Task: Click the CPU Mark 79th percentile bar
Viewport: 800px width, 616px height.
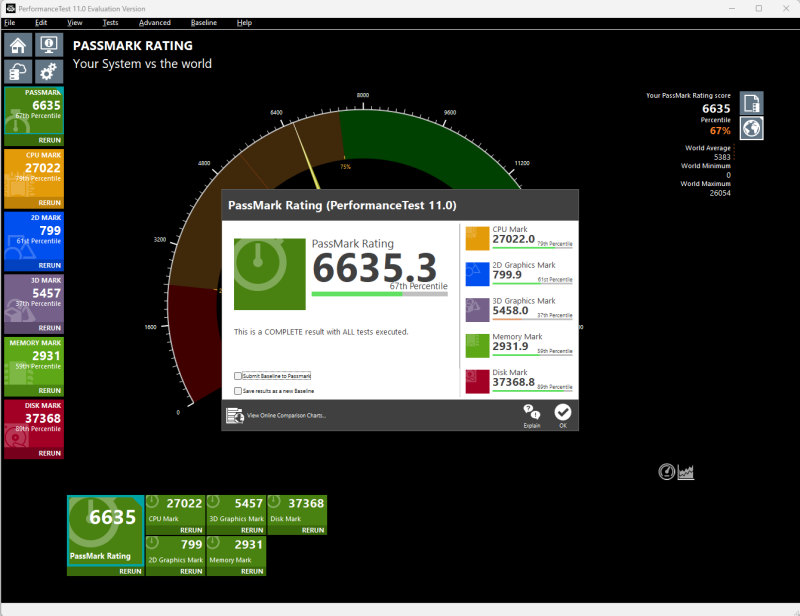Action: click(x=532, y=248)
